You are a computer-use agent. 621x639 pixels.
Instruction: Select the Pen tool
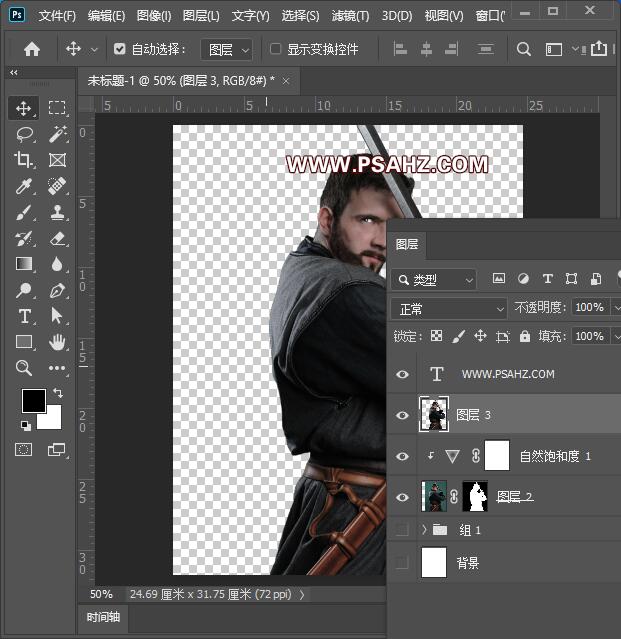(x=57, y=290)
